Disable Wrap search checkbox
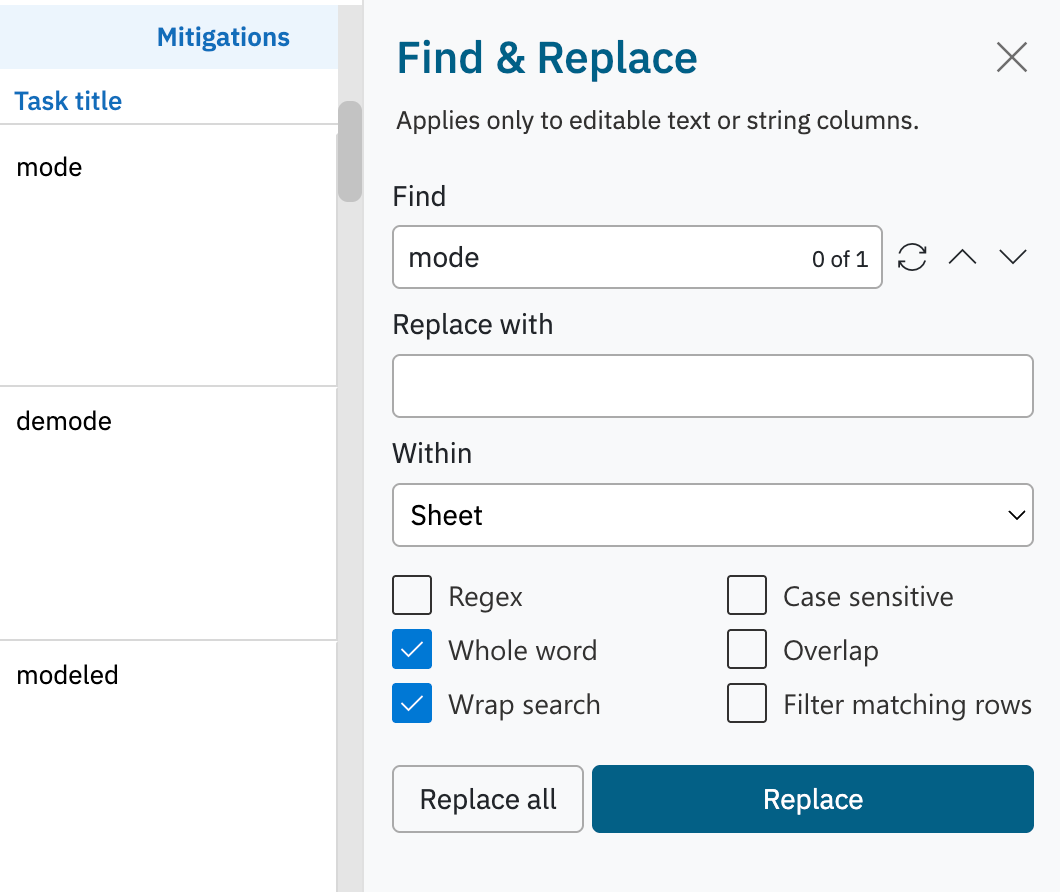 [412, 704]
